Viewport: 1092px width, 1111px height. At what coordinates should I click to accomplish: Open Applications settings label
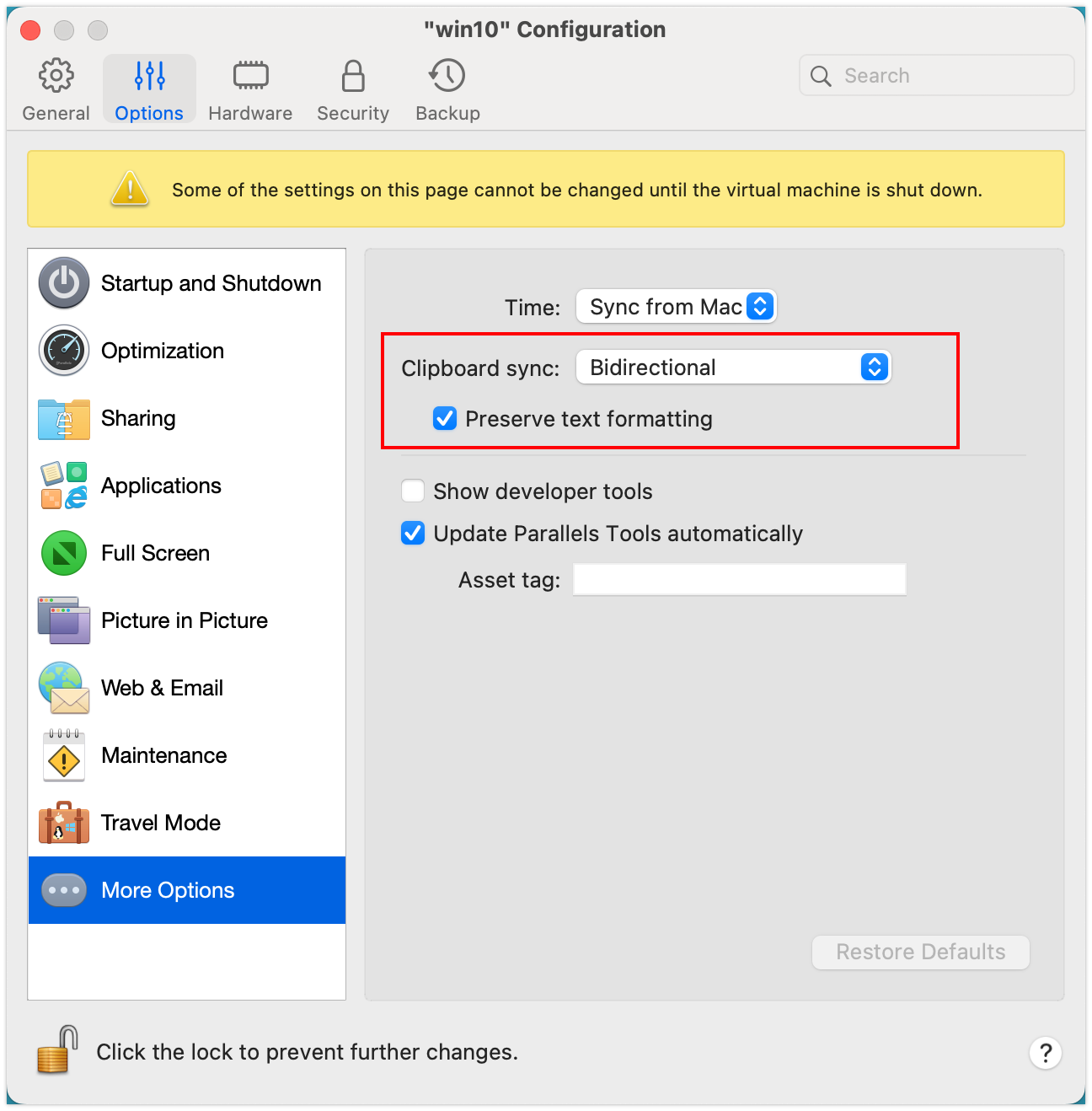[x=161, y=486]
